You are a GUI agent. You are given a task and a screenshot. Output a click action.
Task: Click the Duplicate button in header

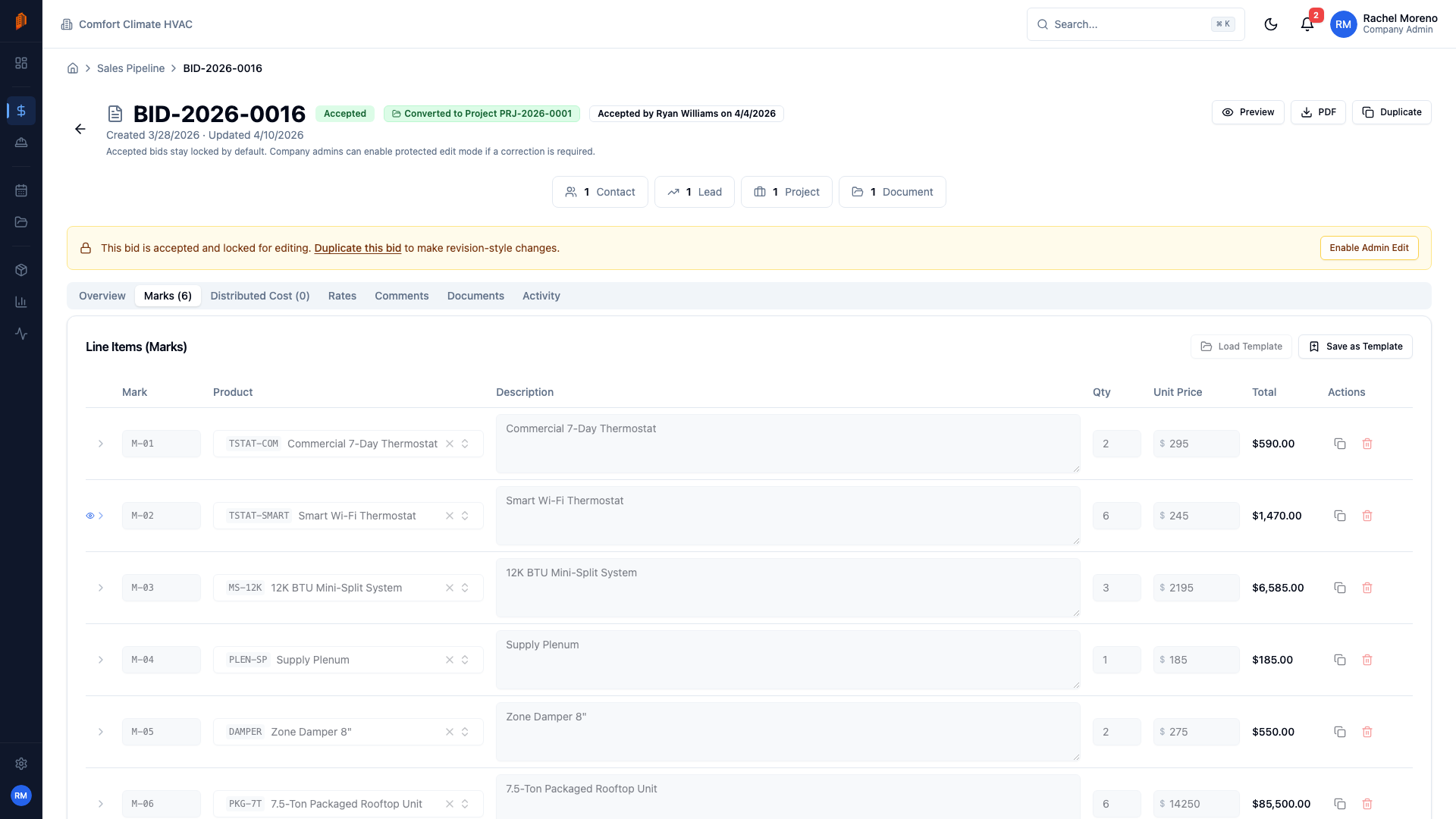click(x=1392, y=112)
